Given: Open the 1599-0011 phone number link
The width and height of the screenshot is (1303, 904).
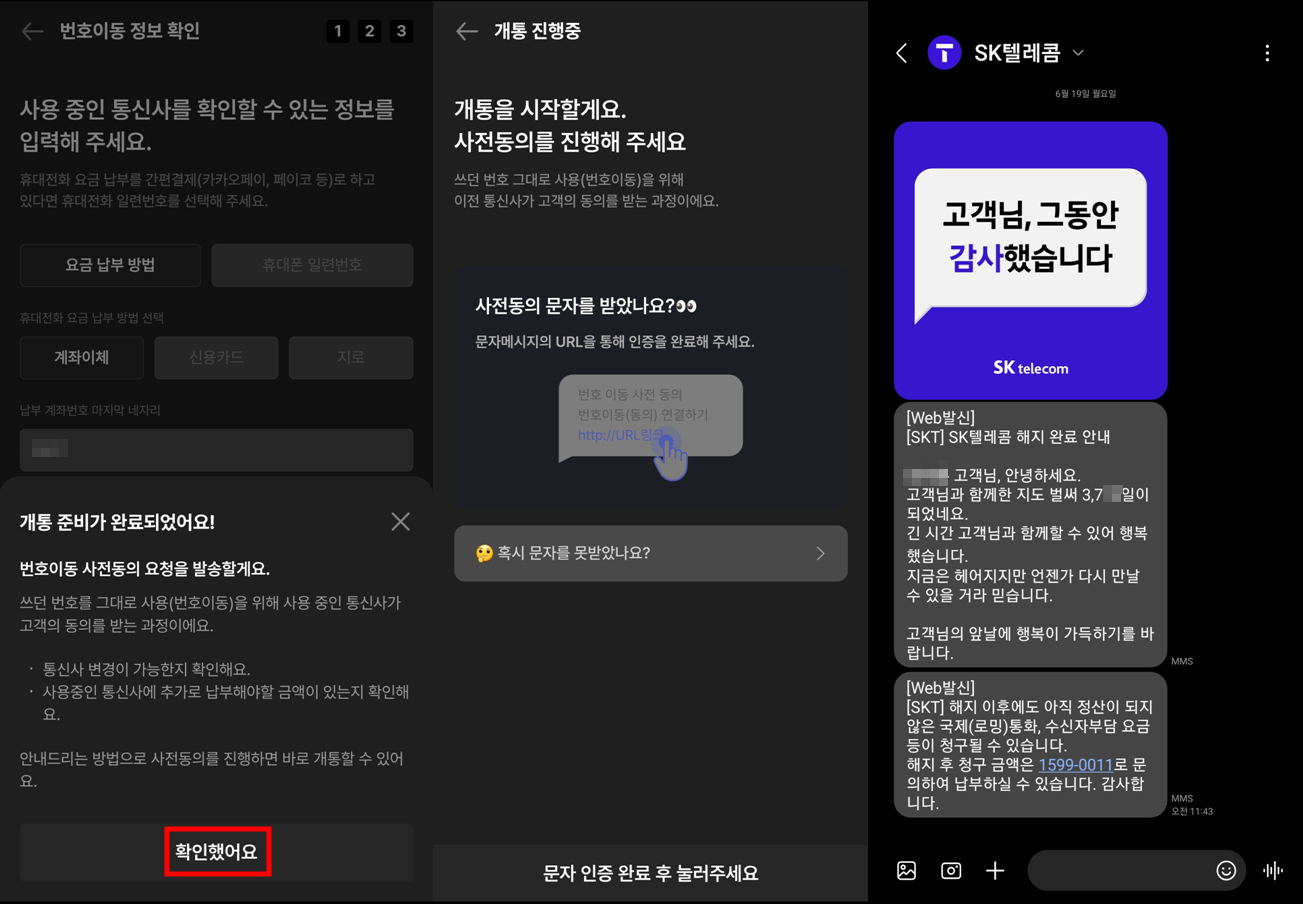Looking at the screenshot, I should click(x=1076, y=765).
